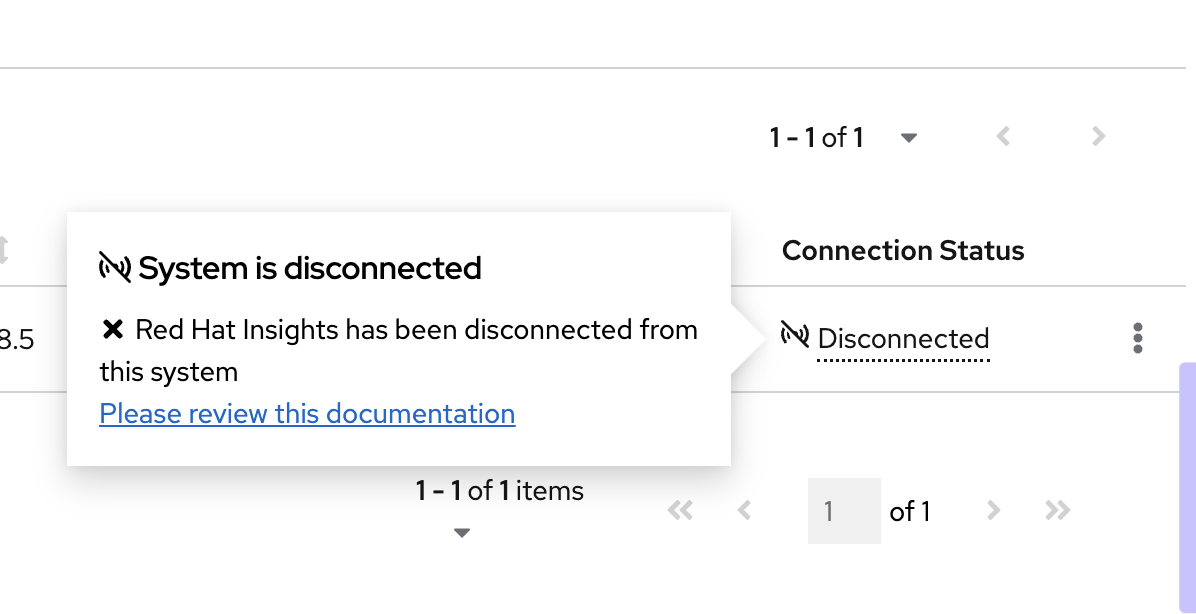Open "Please review this documentation" link

coord(307,413)
